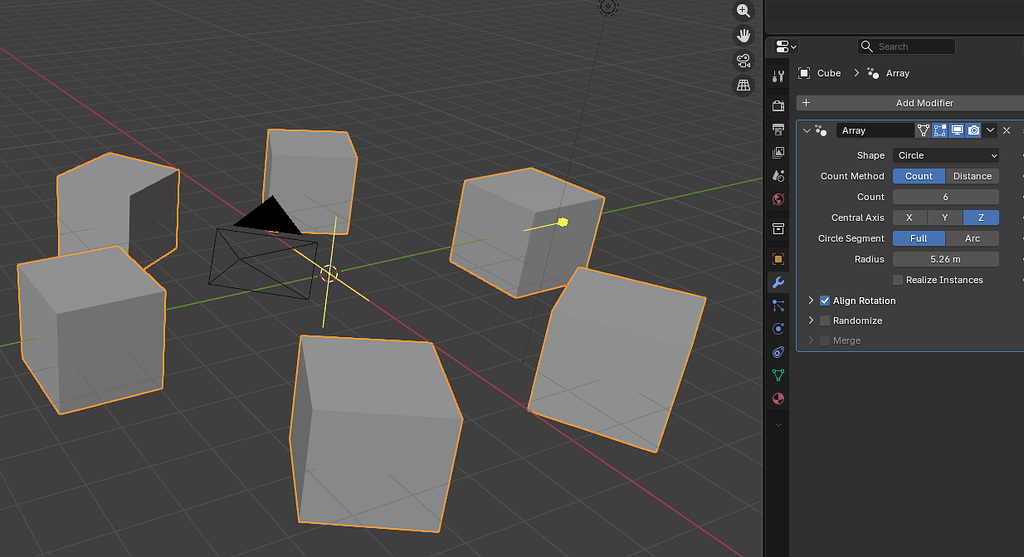Screen dimensions: 1024x557
Task: Select Count as Count Method
Action: (918, 176)
